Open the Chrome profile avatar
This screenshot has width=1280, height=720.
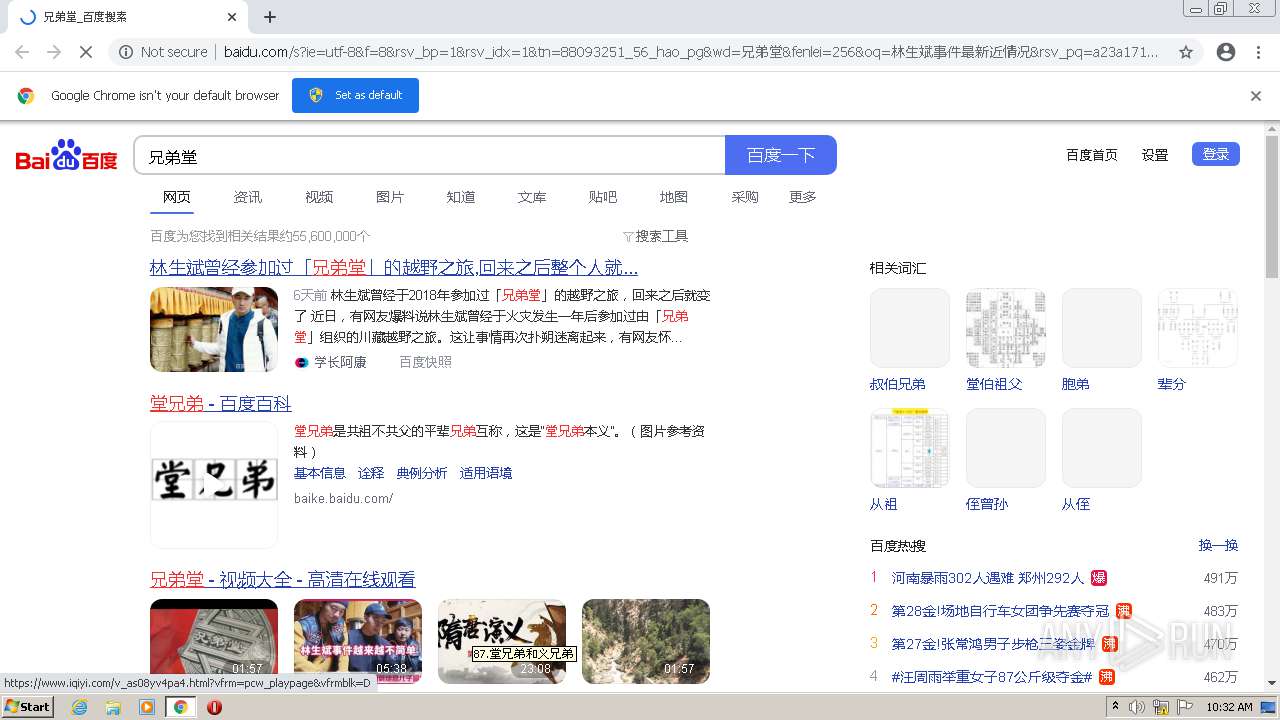(x=1226, y=52)
